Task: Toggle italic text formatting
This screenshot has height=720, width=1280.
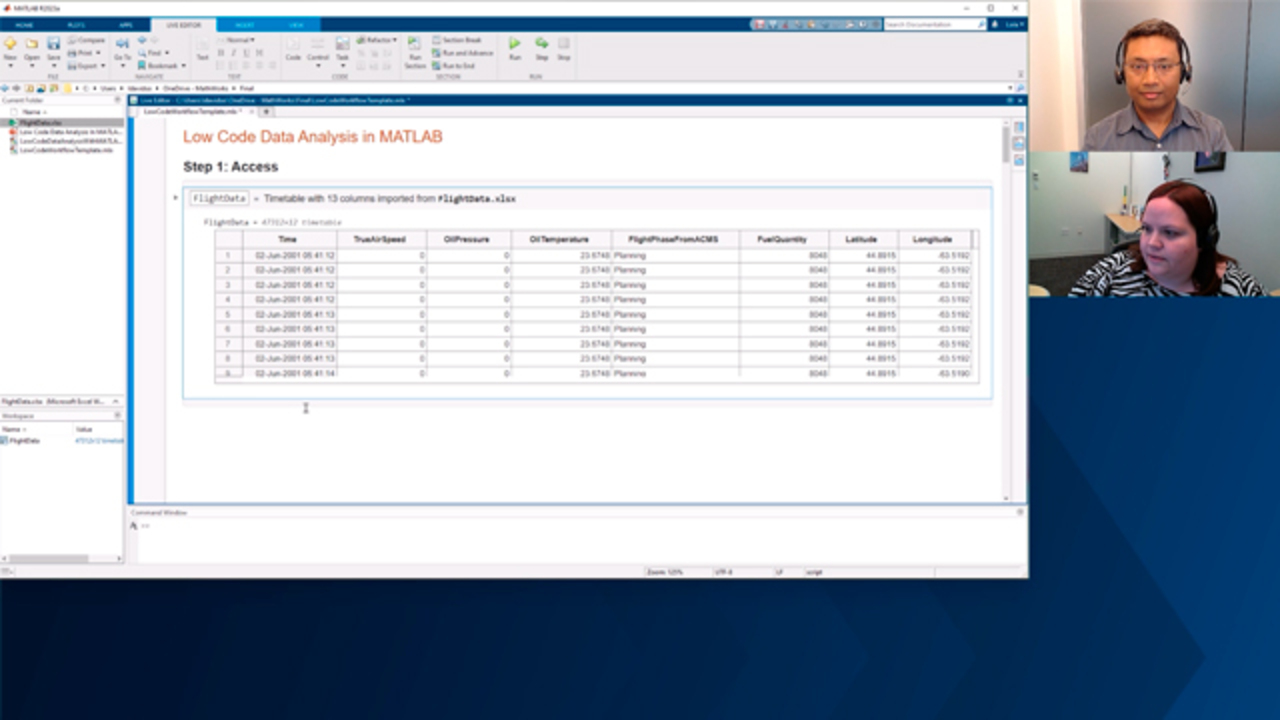Action: click(x=233, y=53)
